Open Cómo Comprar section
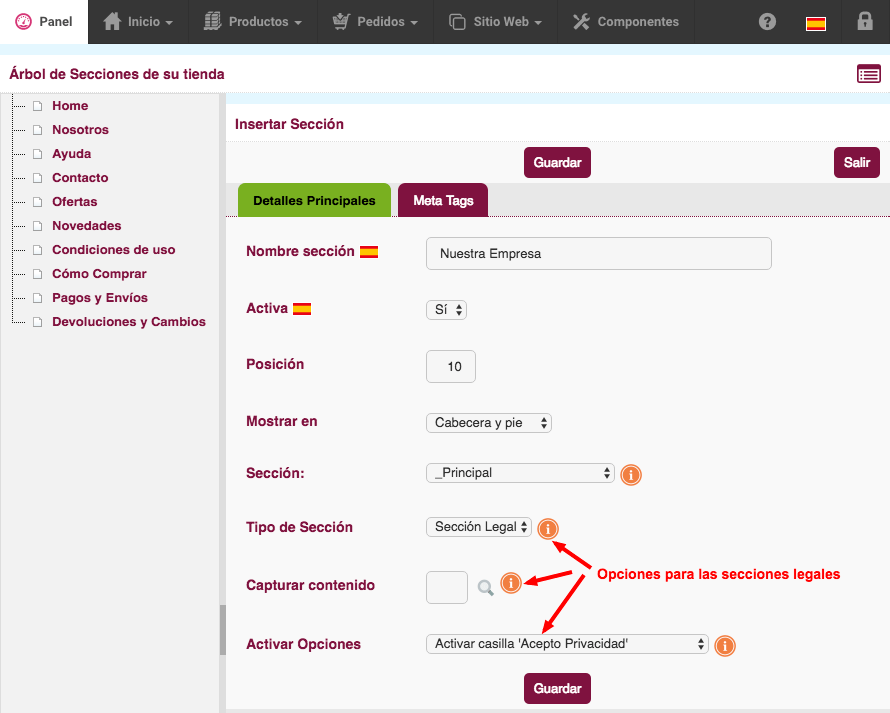The image size is (890, 713). [x=99, y=274]
